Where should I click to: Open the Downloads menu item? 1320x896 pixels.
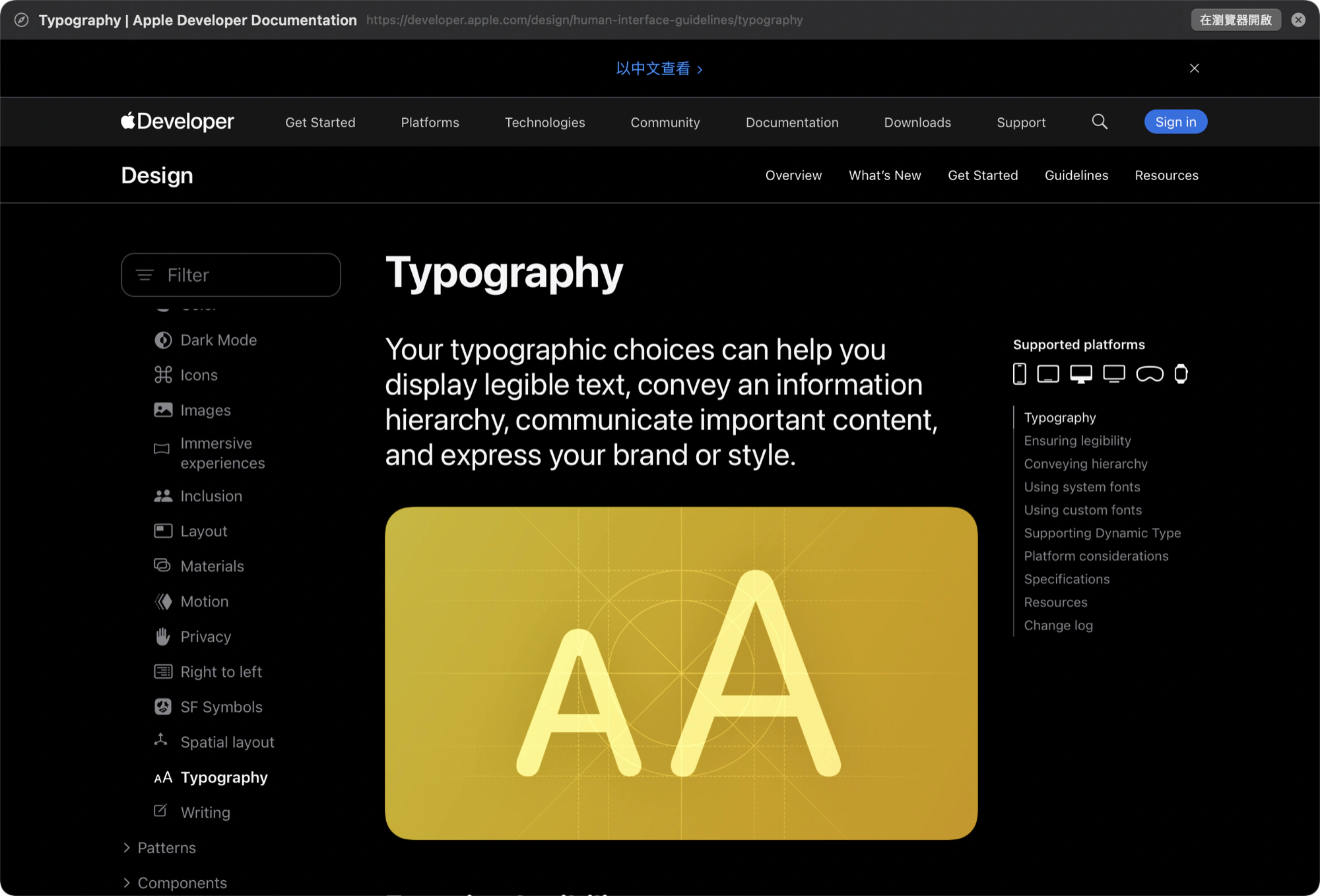pos(917,122)
